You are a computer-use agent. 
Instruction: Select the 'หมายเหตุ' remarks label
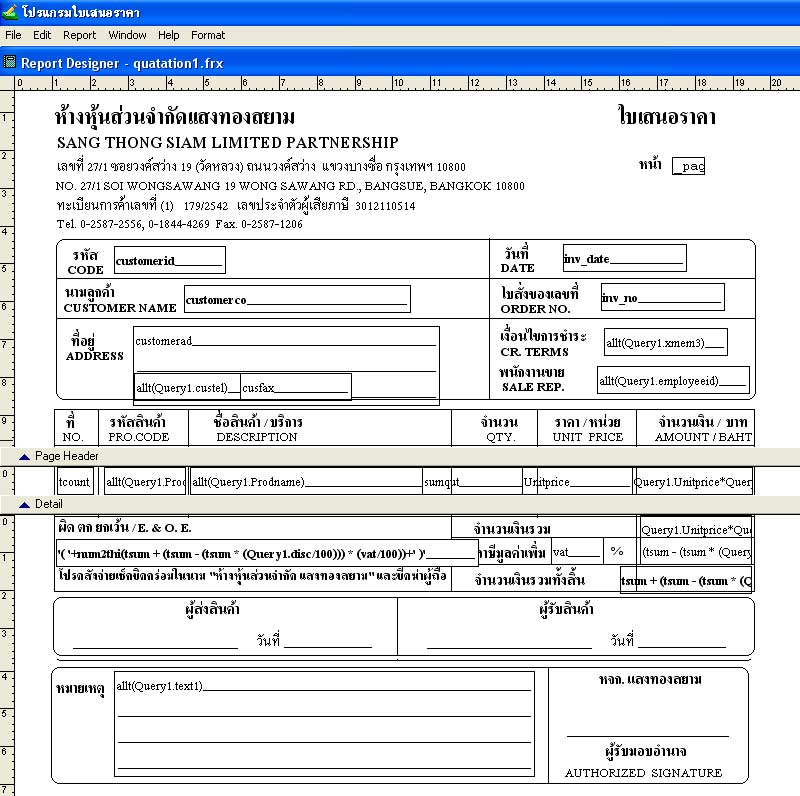click(80, 689)
